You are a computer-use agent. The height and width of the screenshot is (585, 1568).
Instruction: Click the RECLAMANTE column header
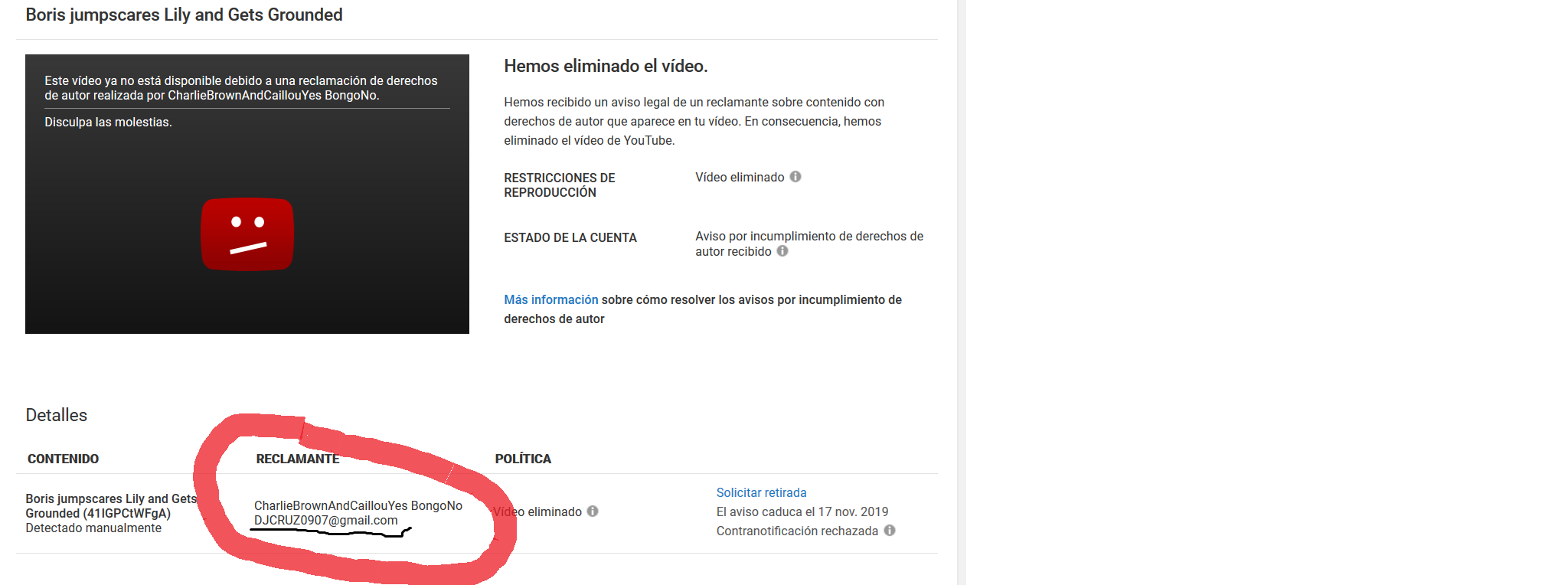pyautogui.click(x=297, y=459)
